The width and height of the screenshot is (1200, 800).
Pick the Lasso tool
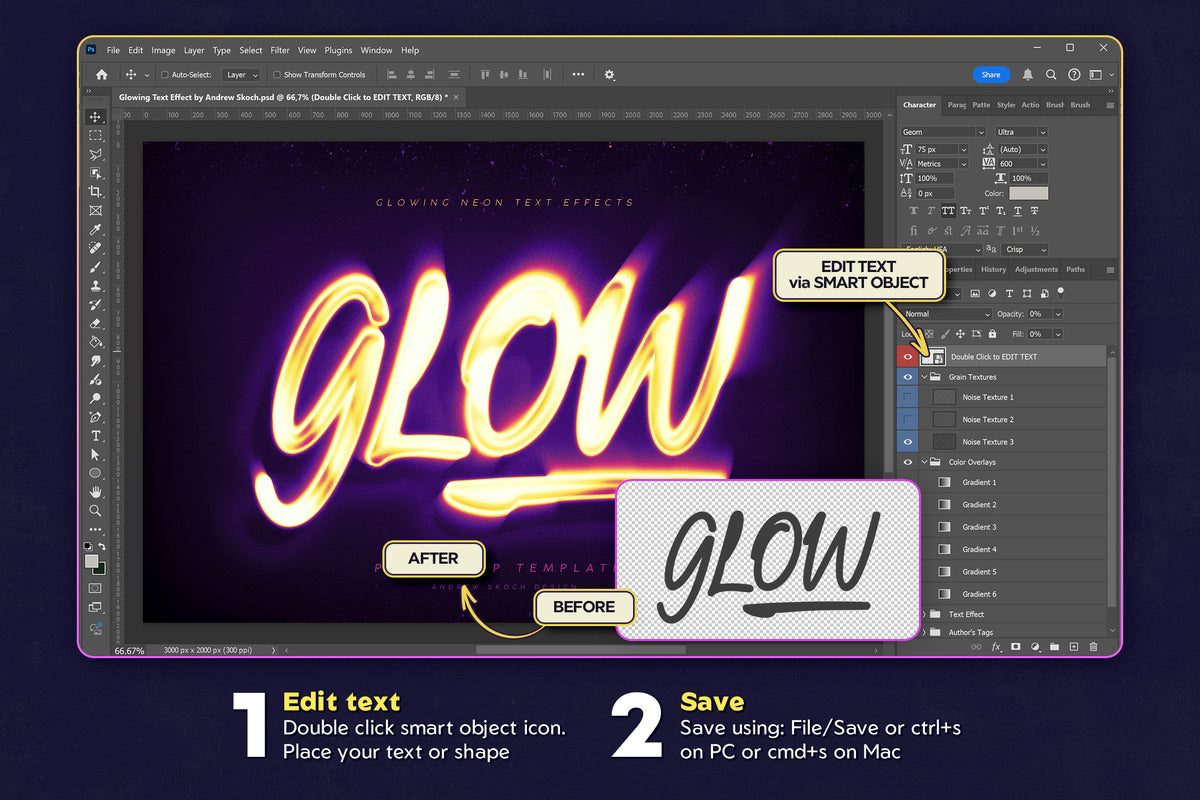click(95, 153)
